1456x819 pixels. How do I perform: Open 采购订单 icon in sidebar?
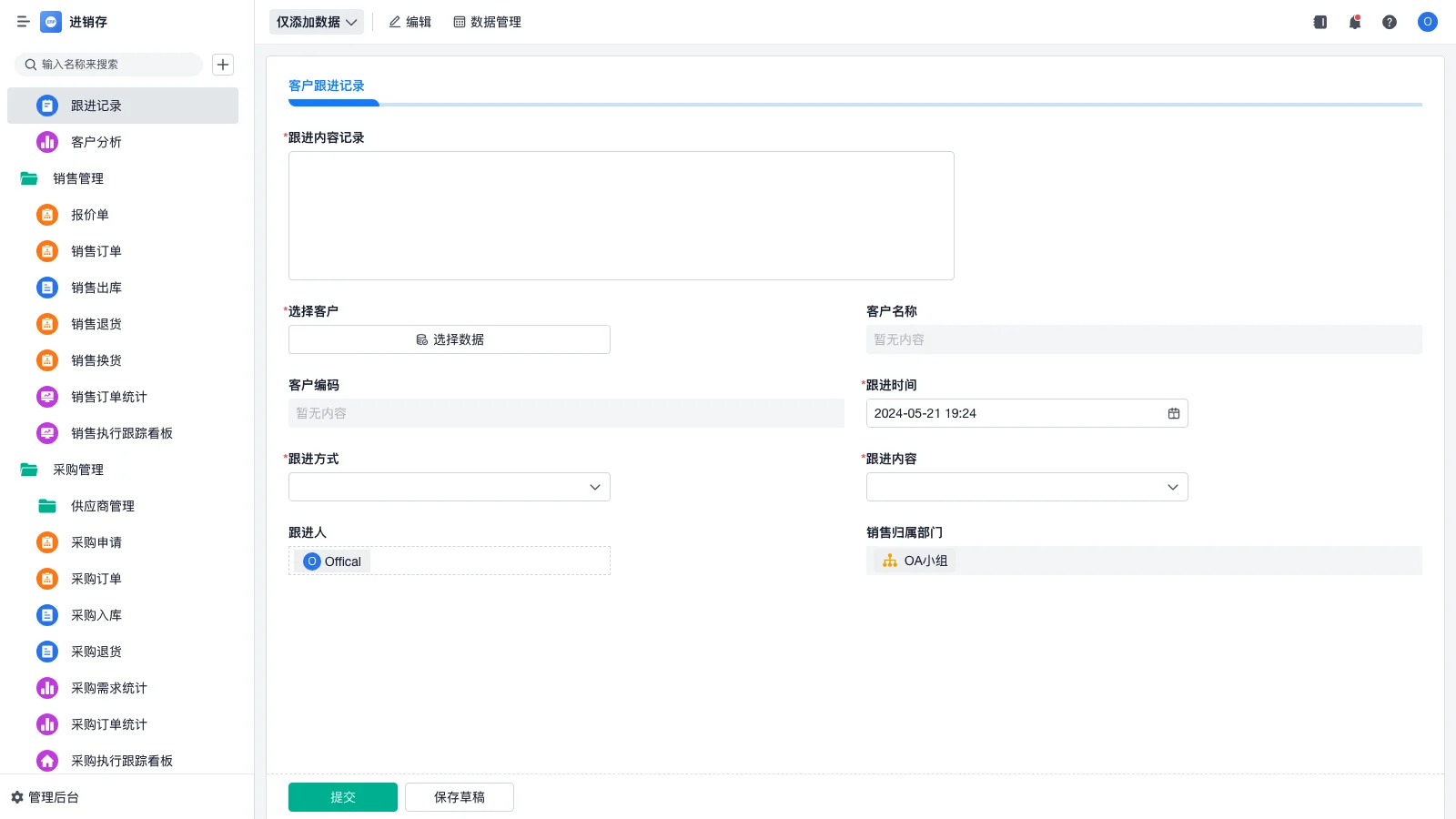pyautogui.click(x=47, y=579)
